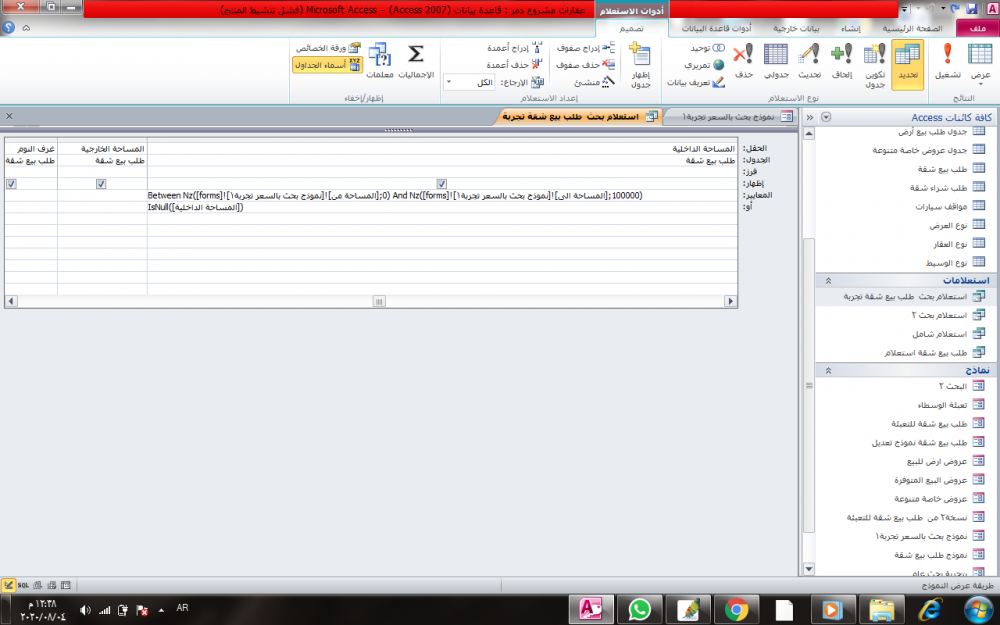Open WhatsApp from the taskbar
Viewport: 1000px width, 625px height.
[640, 610]
